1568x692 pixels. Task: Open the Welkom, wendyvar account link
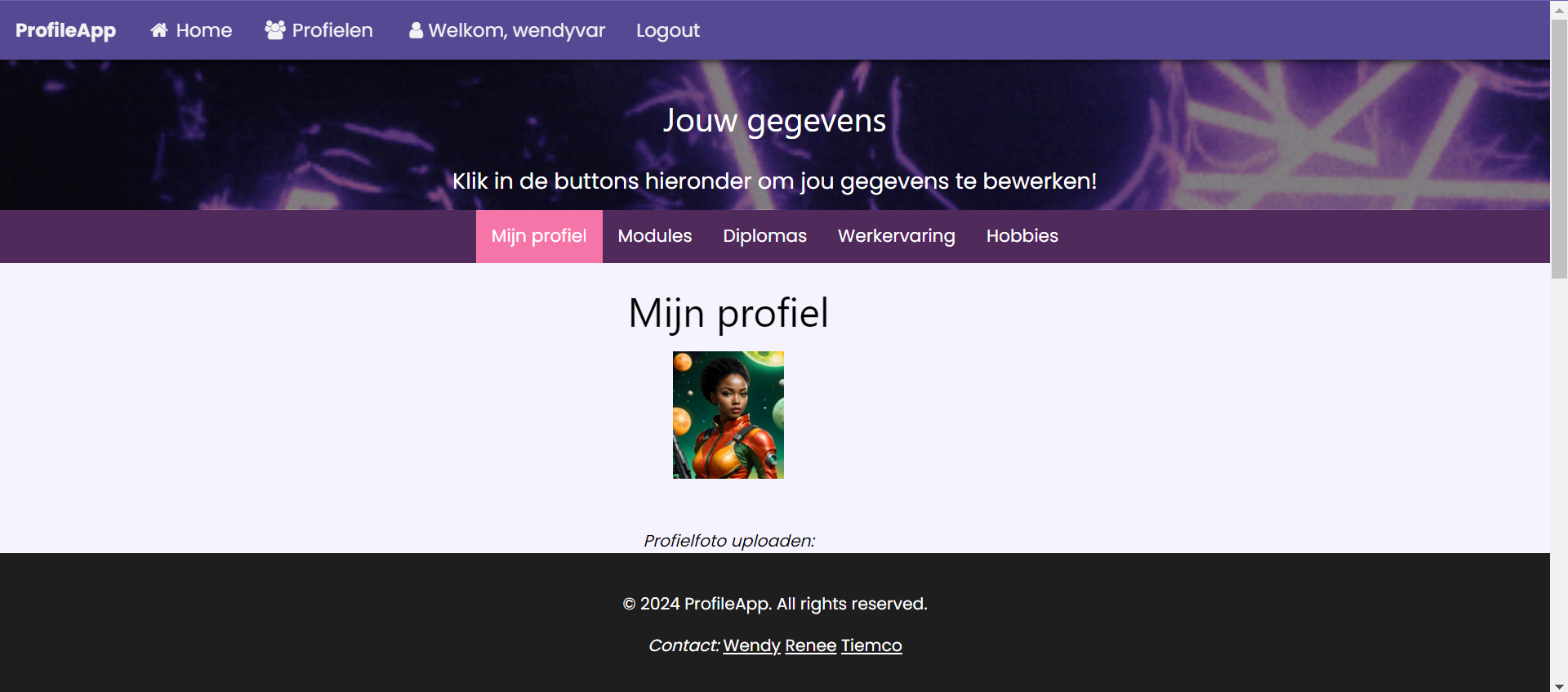(507, 30)
